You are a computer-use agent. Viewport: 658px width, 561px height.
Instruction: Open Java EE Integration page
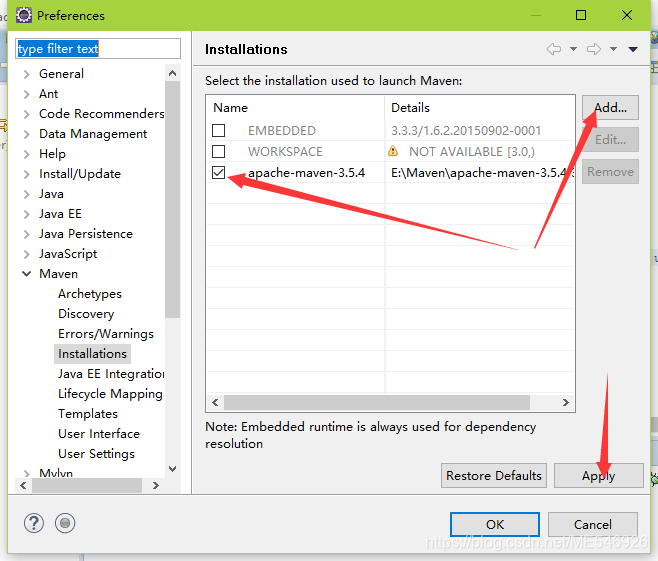111,374
